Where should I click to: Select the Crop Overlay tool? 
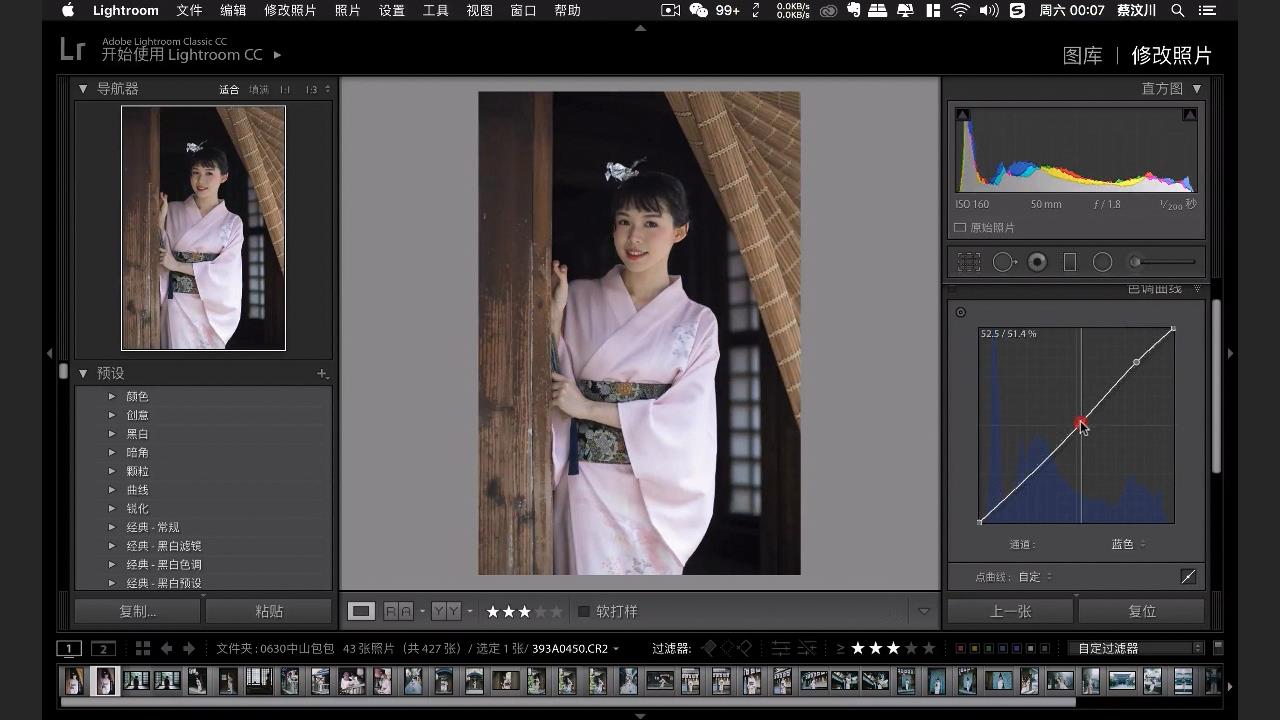click(968, 262)
